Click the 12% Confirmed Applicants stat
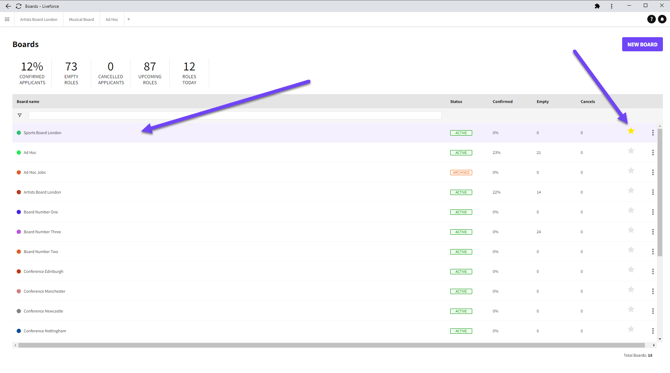 point(32,73)
